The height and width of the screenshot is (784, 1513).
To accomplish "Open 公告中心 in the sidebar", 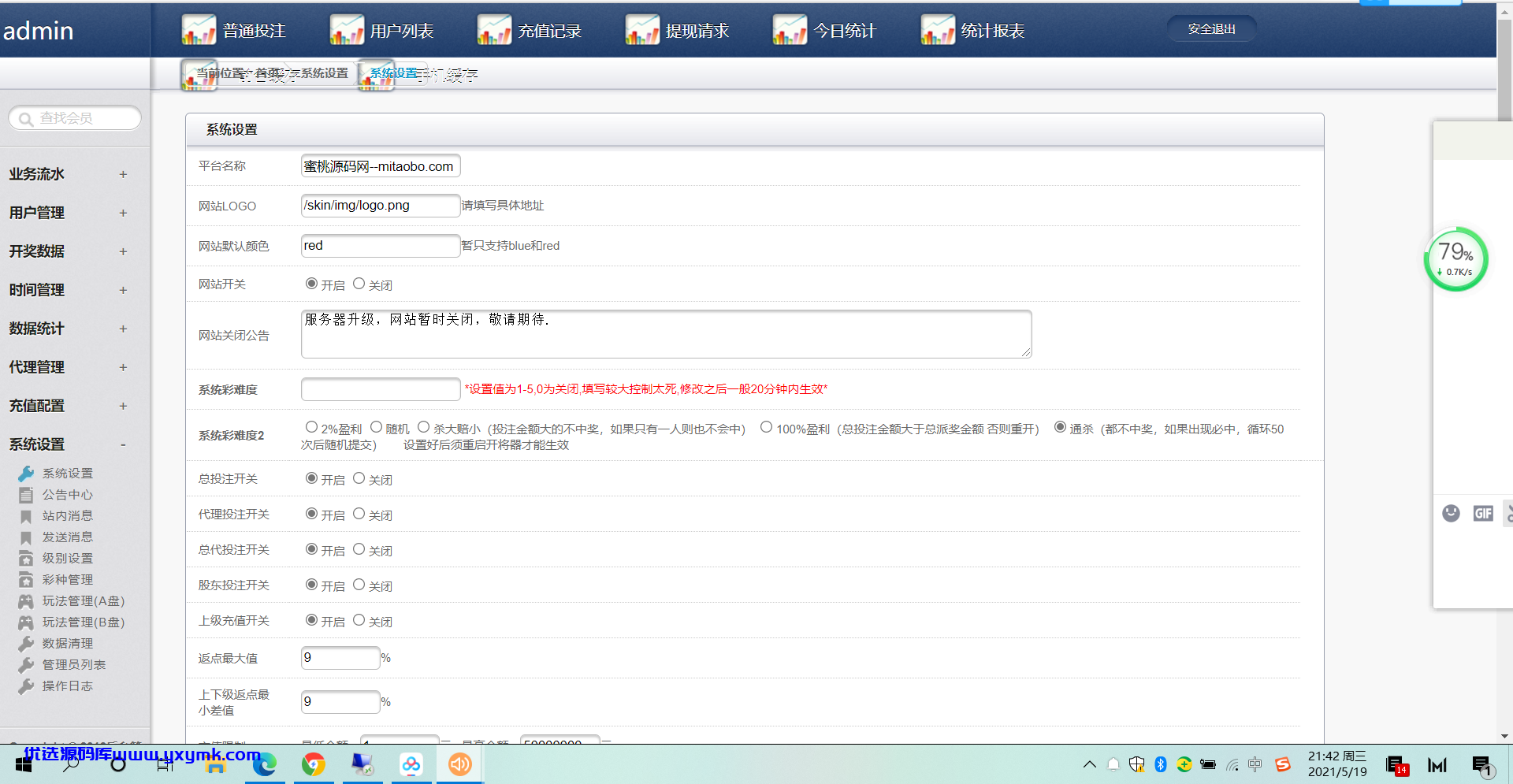I will (x=68, y=495).
